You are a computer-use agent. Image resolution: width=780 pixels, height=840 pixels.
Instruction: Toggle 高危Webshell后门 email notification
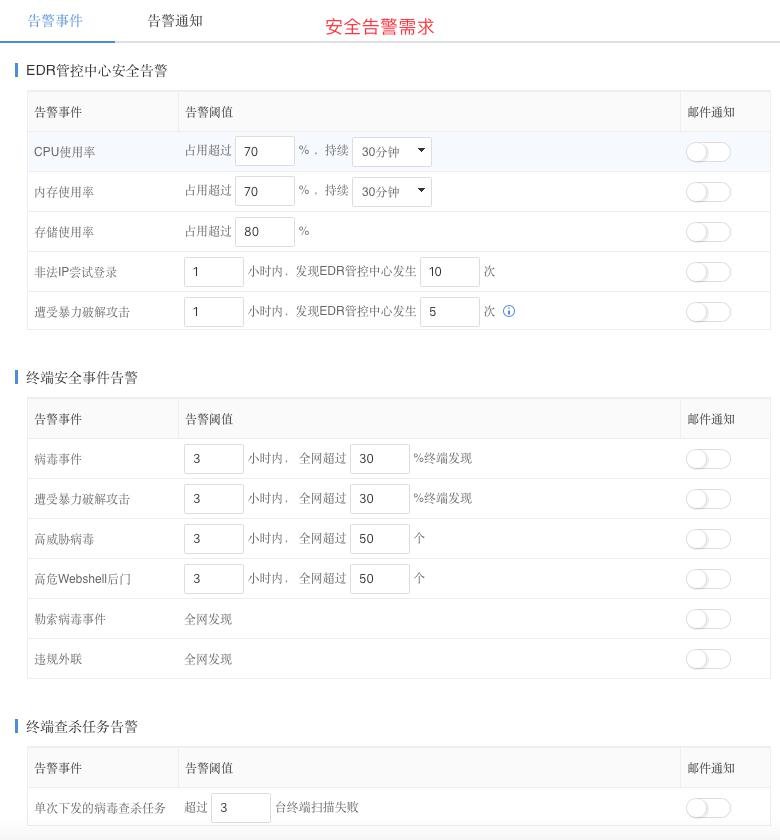click(708, 579)
